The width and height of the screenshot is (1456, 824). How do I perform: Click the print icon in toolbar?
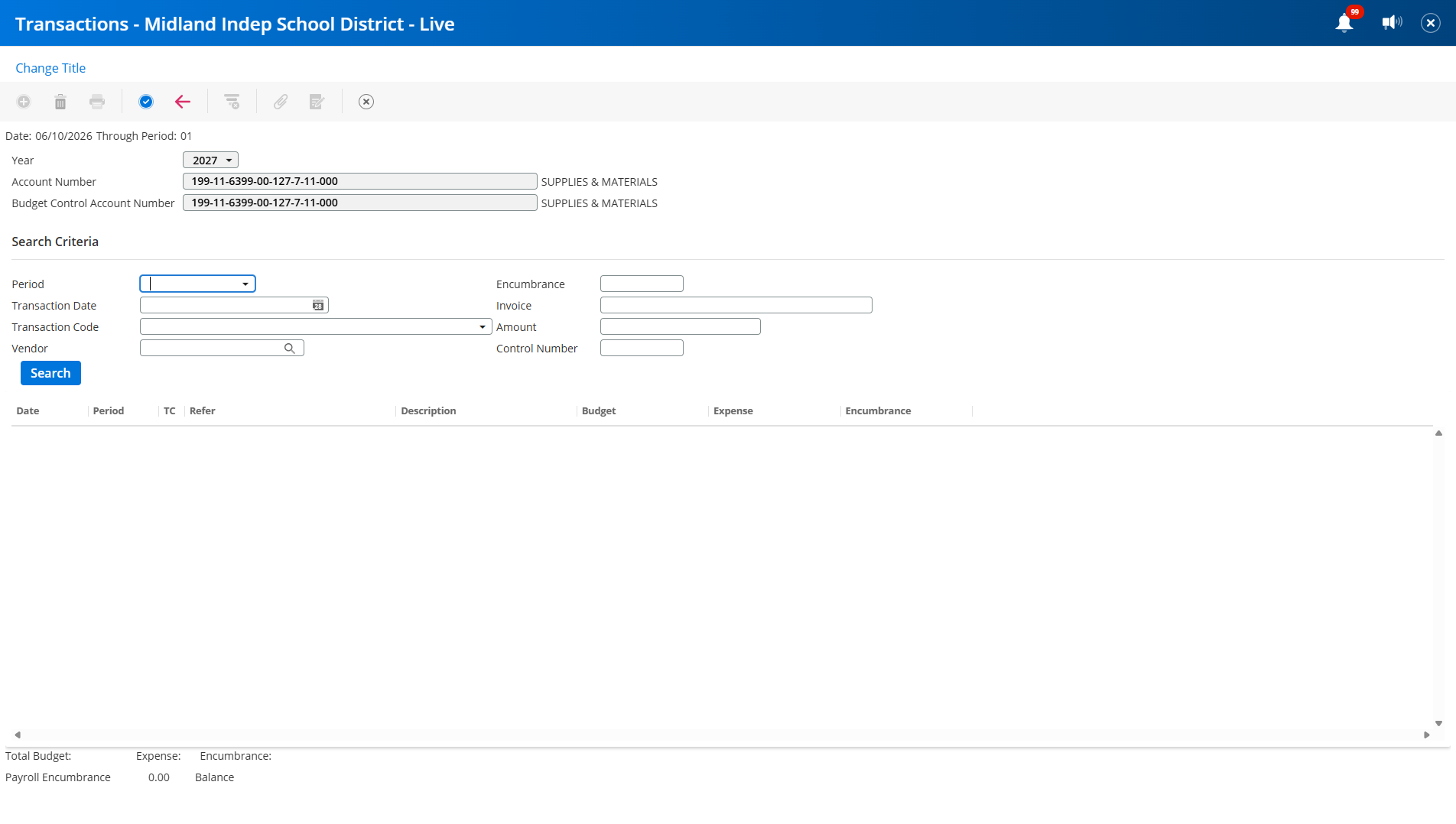97,102
